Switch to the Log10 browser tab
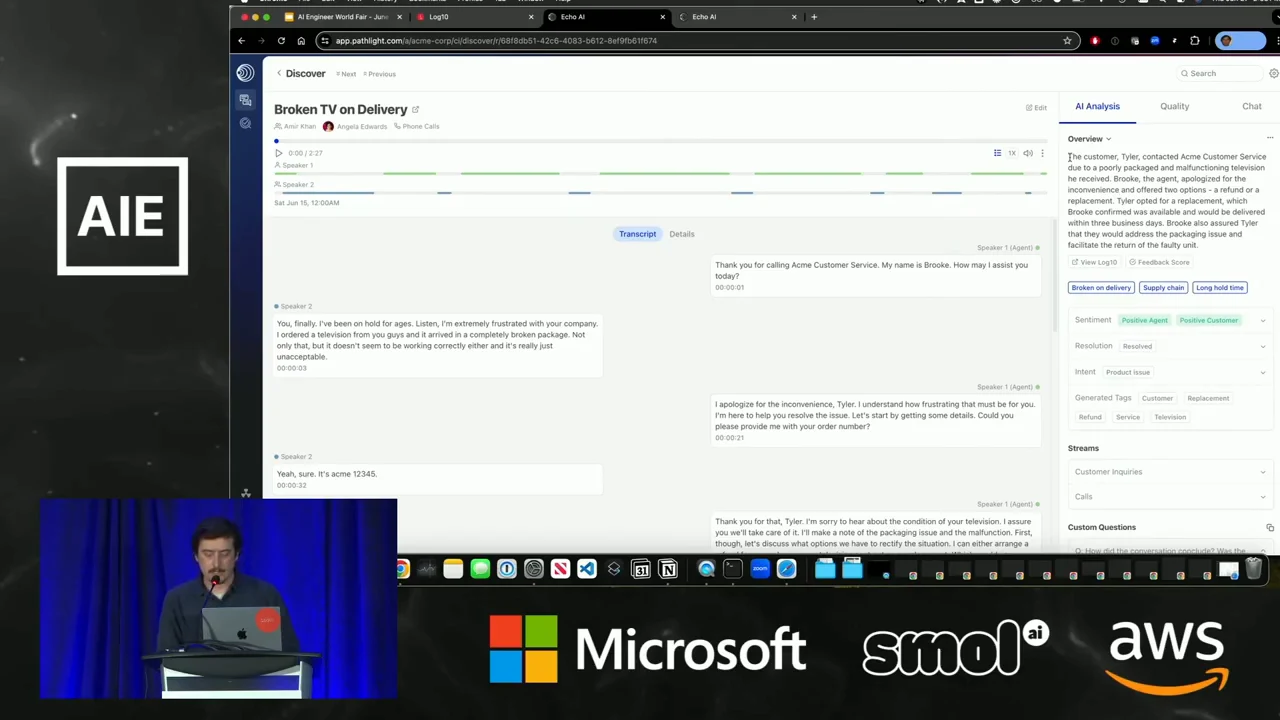Viewport: 1280px width, 720px height. pyautogui.click(x=472, y=17)
